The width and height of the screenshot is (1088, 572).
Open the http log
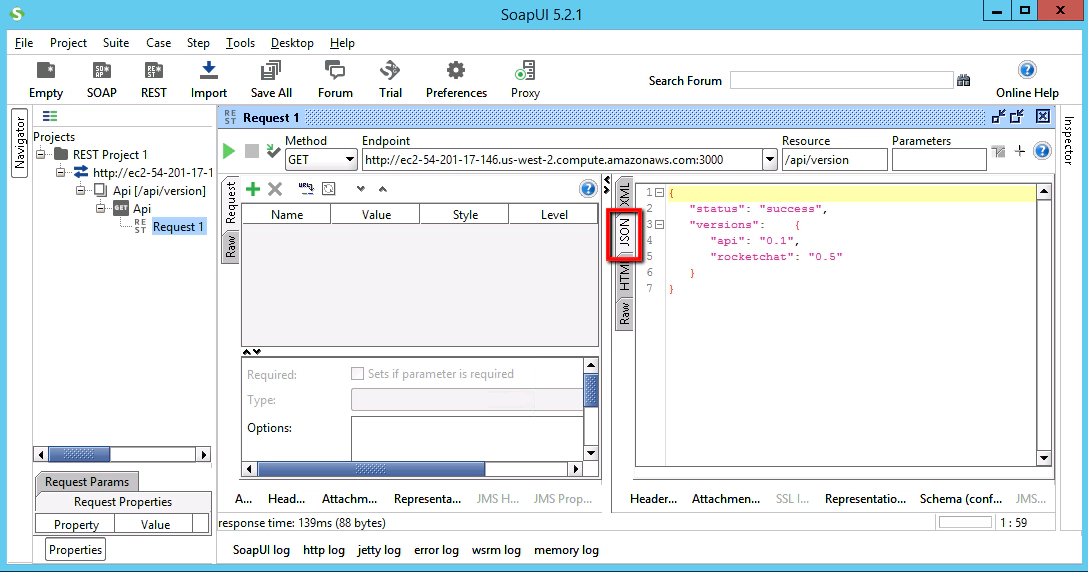click(323, 550)
